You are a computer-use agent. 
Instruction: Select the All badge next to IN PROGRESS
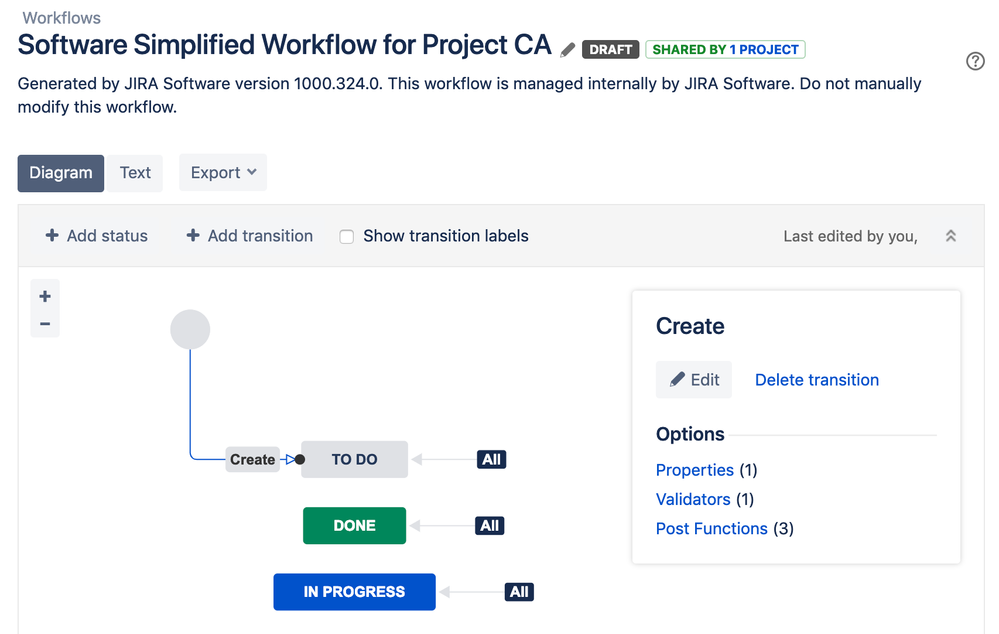tap(519, 592)
